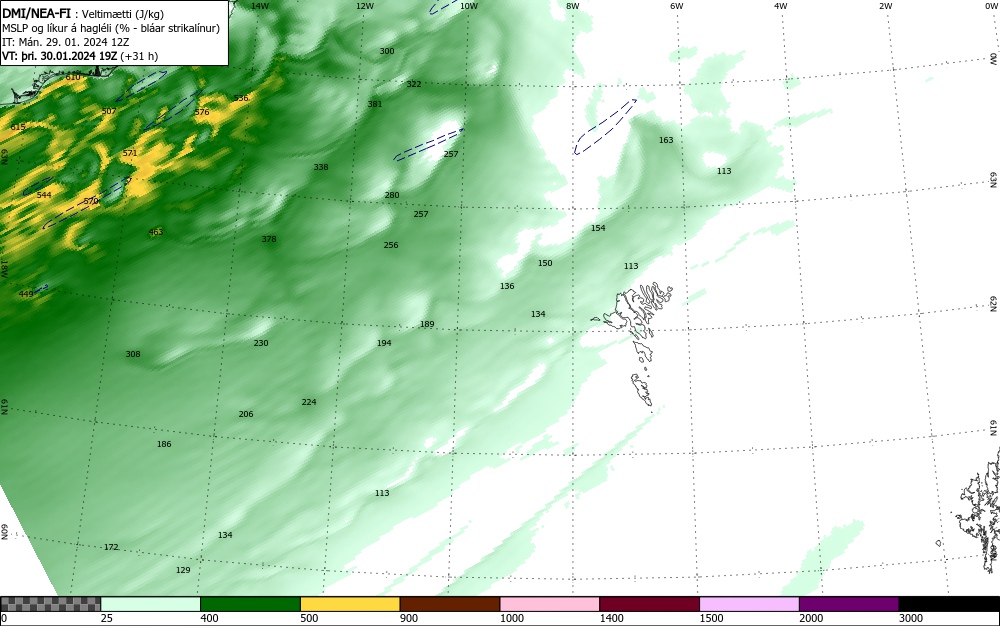Click the '2W' longitude label
The image size is (1000, 626).
885,6
